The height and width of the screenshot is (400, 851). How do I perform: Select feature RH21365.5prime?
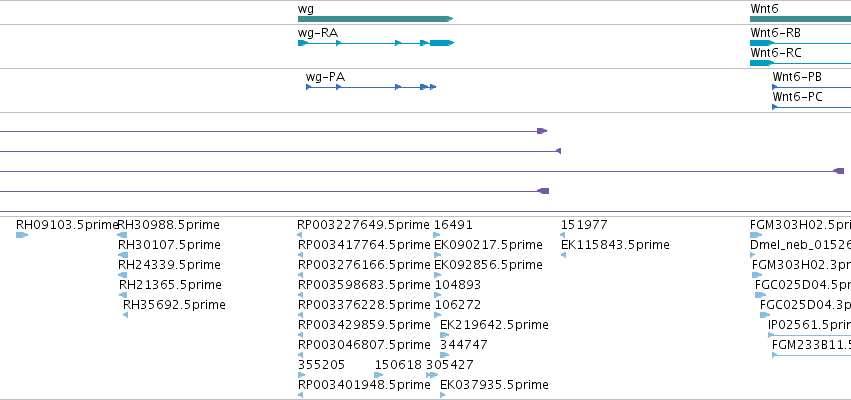point(123,295)
